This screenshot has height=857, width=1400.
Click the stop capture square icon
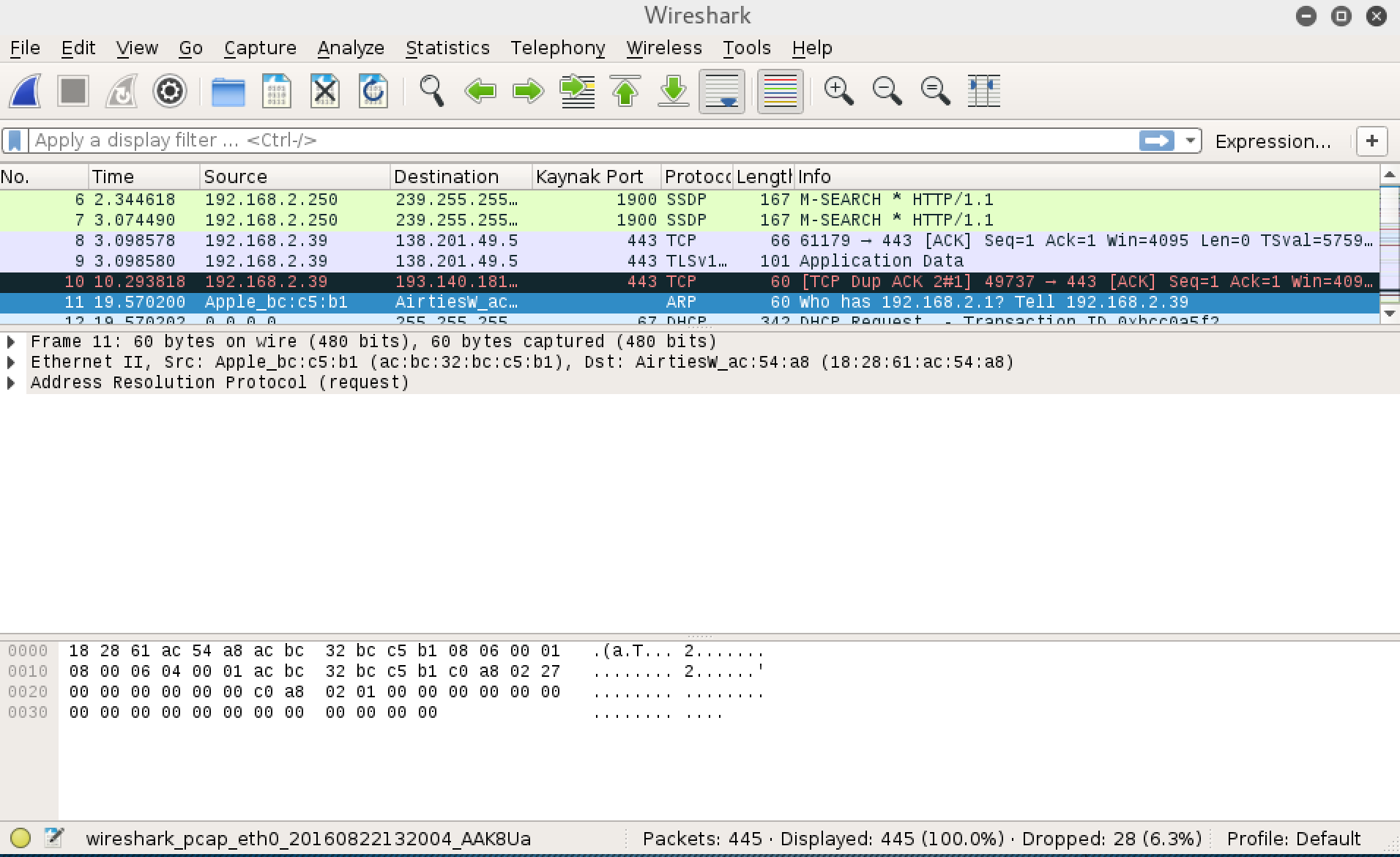pyautogui.click(x=73, y=92)
